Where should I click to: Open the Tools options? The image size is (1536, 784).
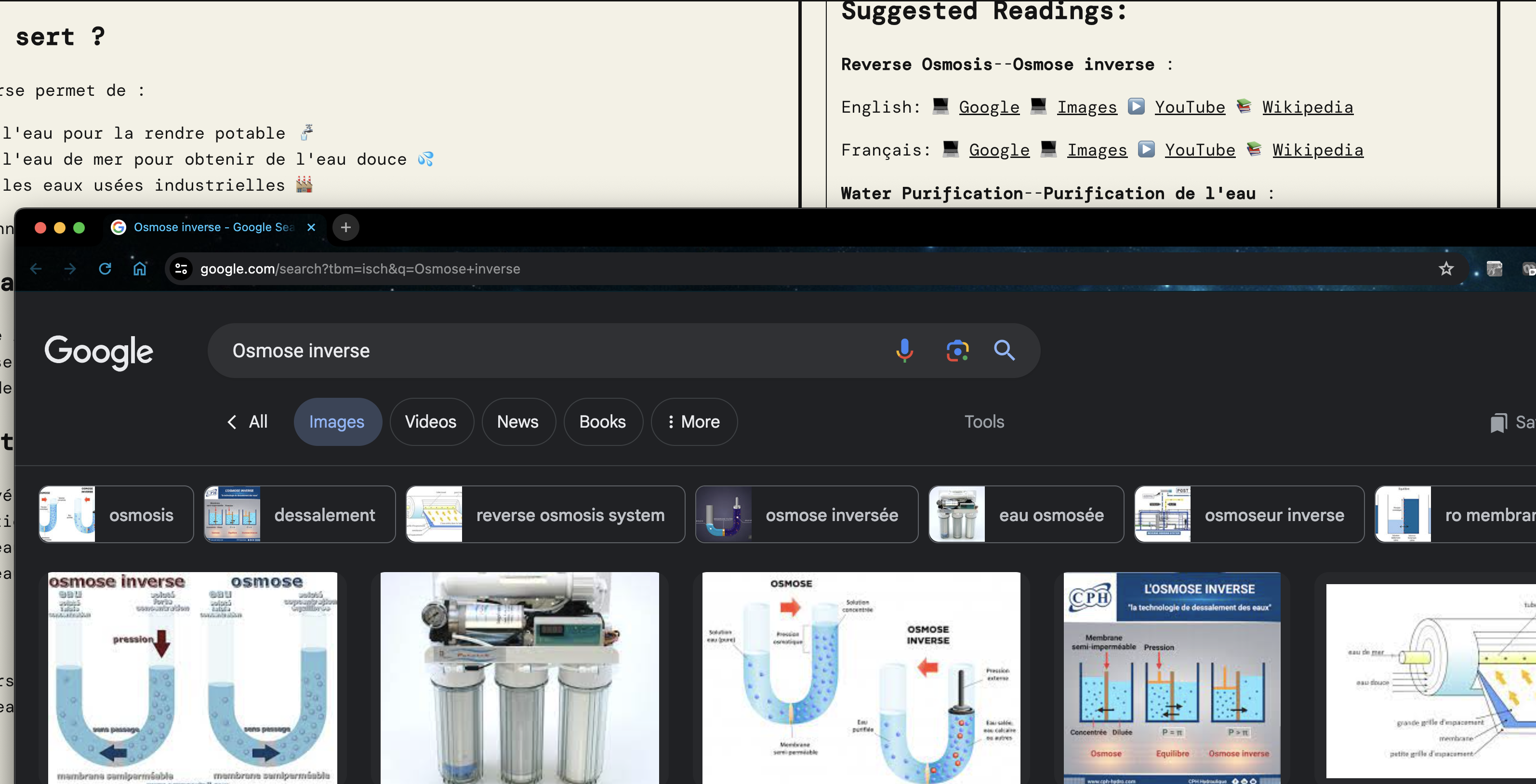984,421
